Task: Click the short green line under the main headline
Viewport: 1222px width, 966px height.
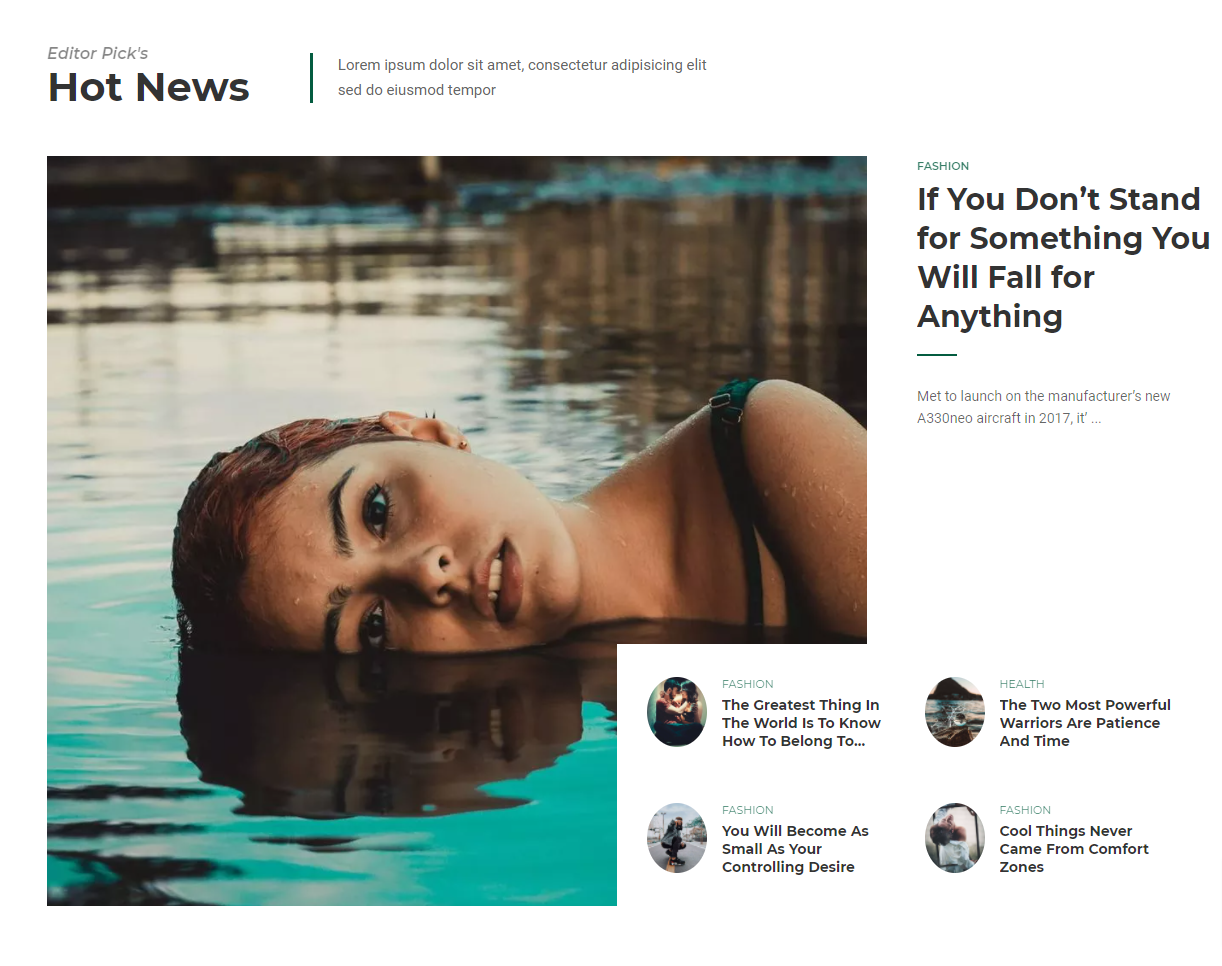Action: click(937, 355)
